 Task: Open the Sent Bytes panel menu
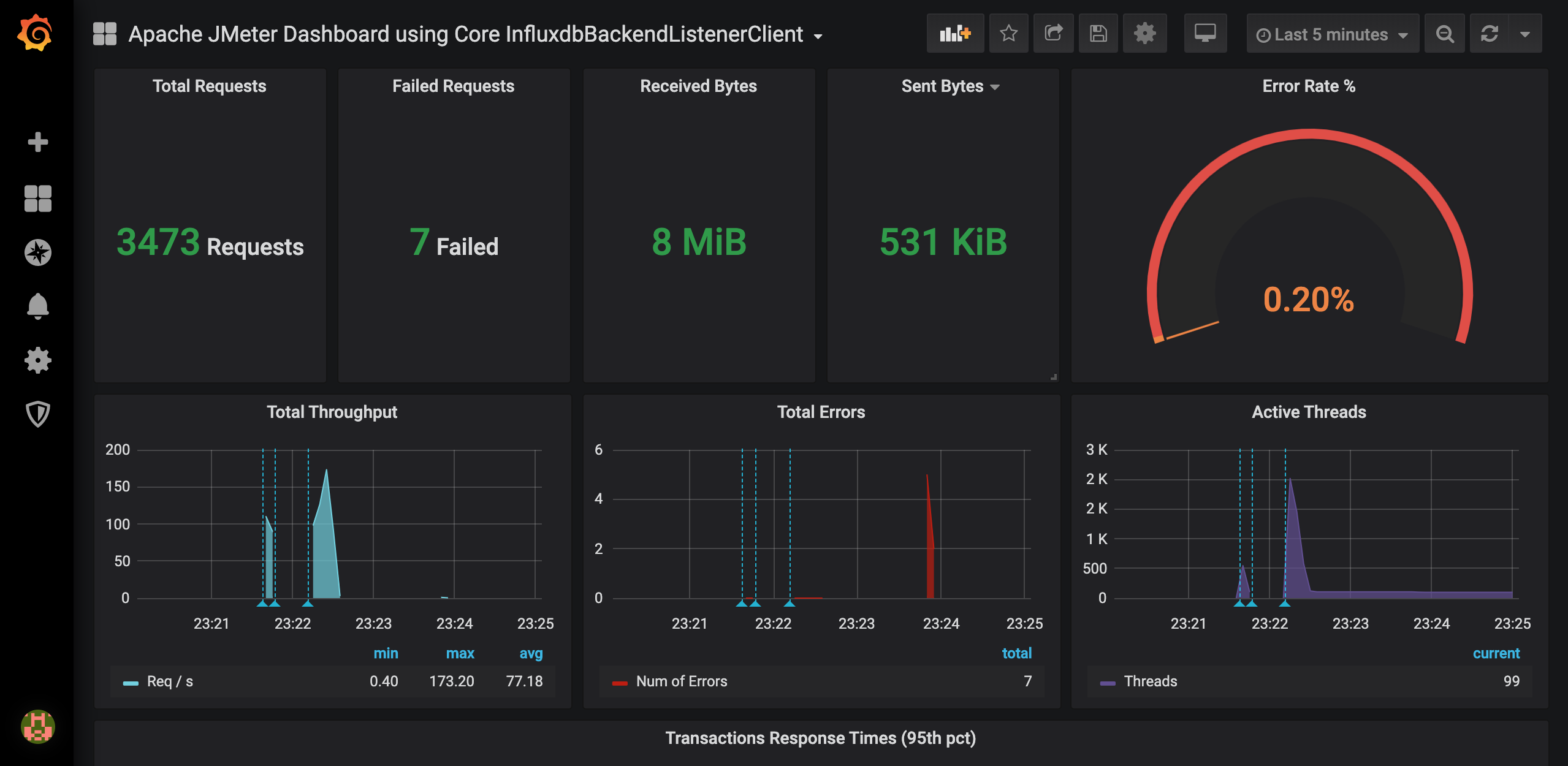[950, 86]
